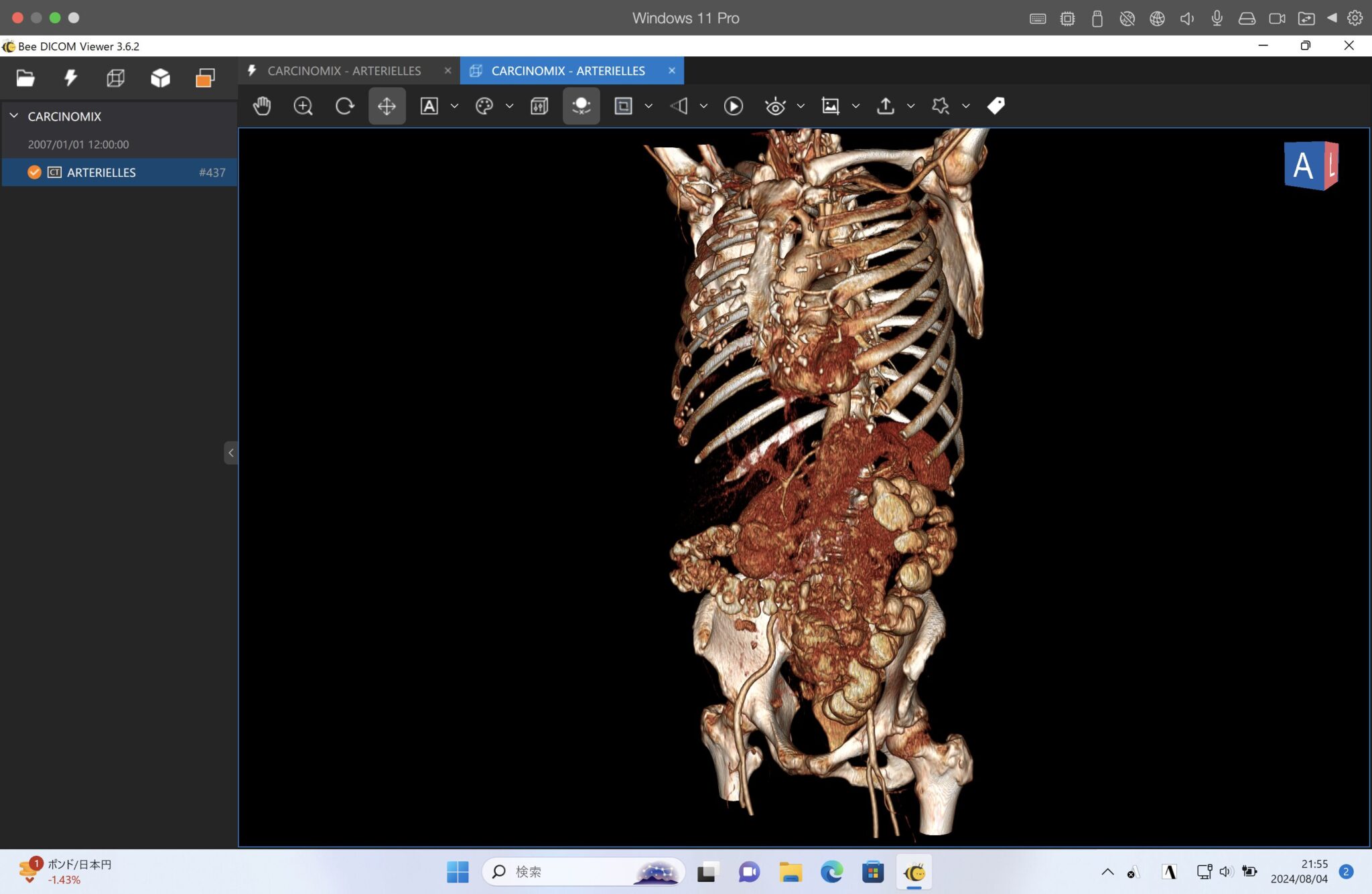The height and width of the screenshot is (894, 1372).
Task: Click the 3D cube volume rendering icon
Action: coord(160,78)
